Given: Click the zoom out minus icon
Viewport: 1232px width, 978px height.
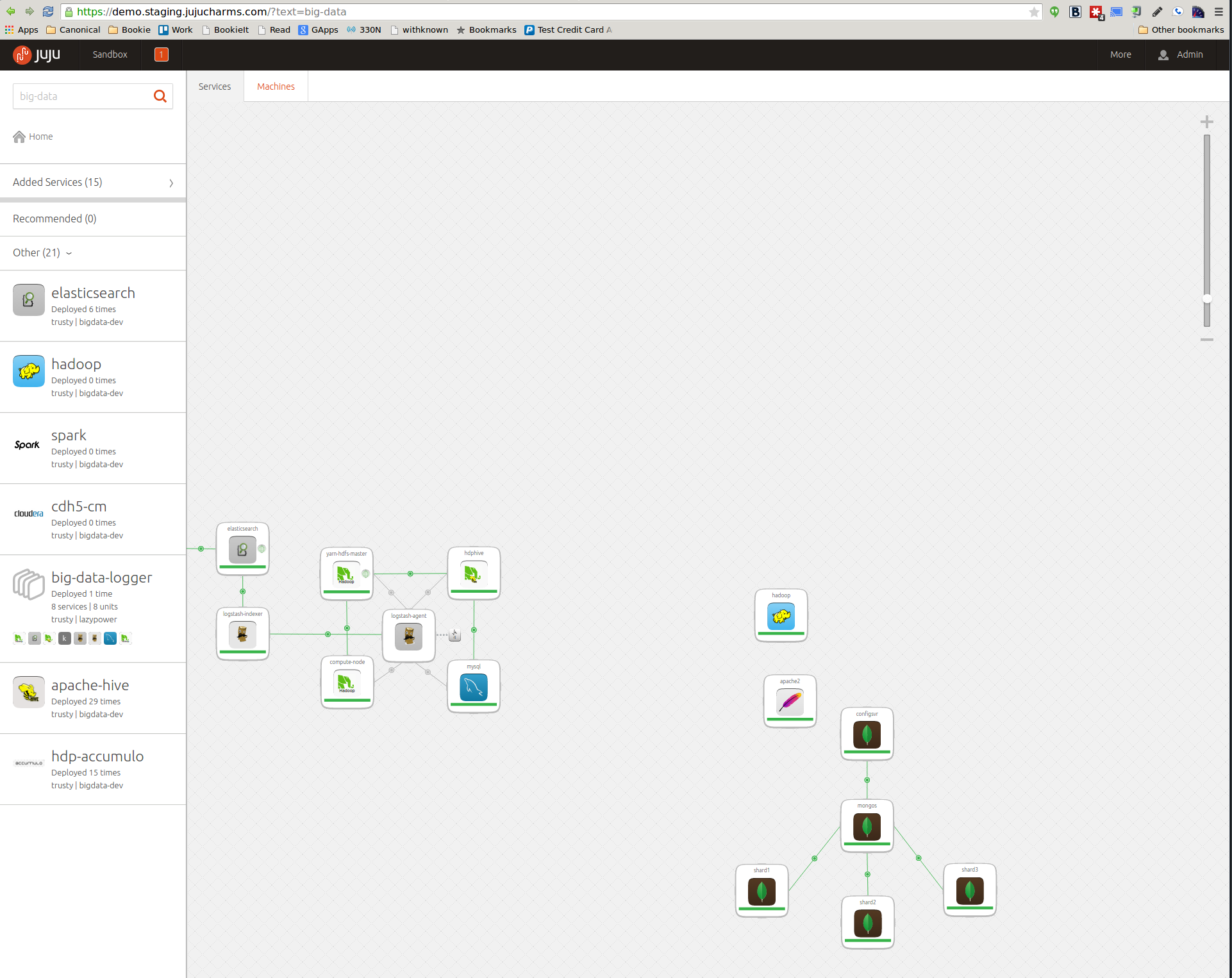Looking at the screenshot, I should pyautogui.click(x=1206, y=340).
